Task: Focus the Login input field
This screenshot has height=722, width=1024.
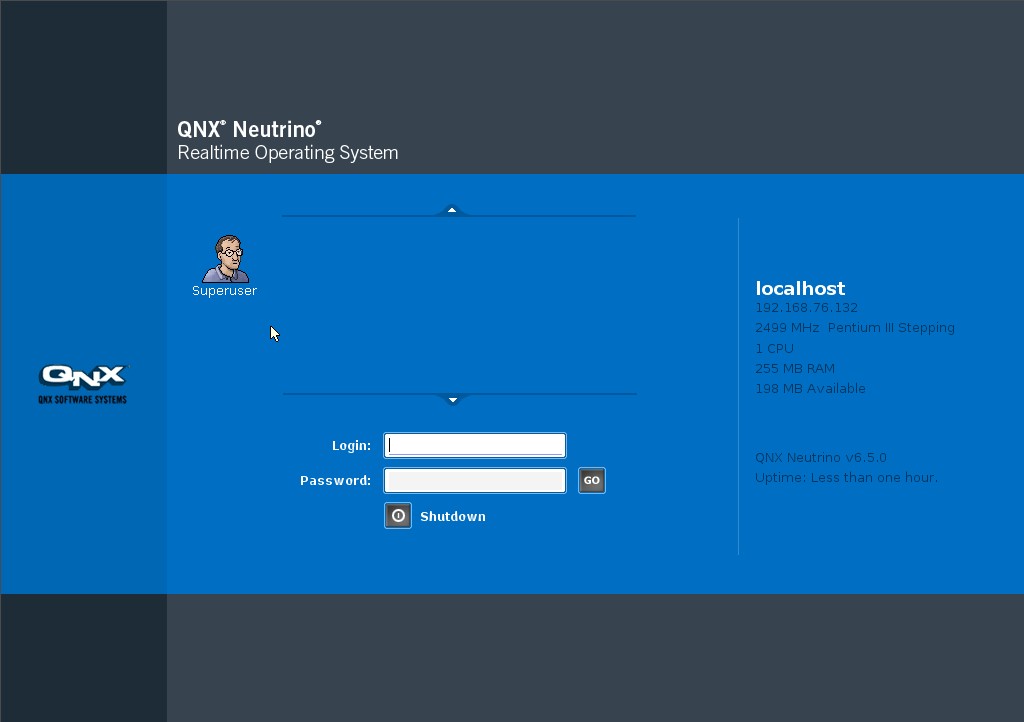Action: (475, 445)
